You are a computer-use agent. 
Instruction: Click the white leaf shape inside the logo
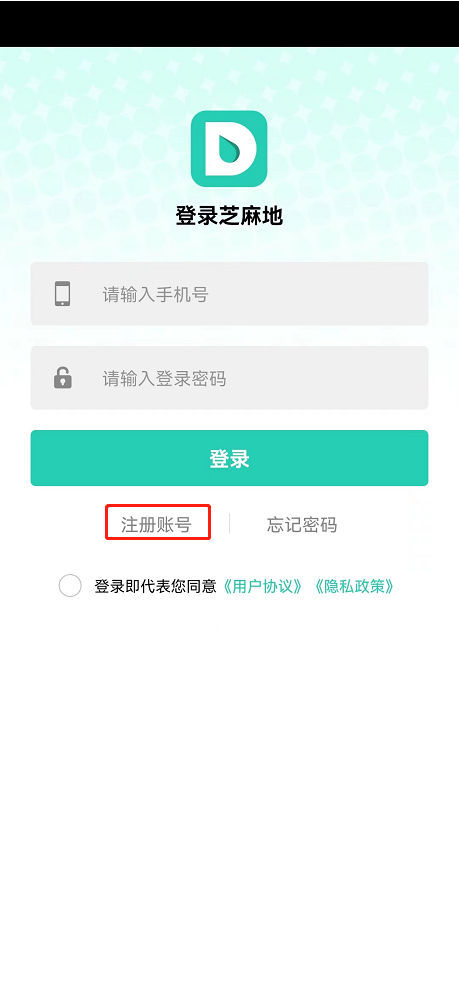229,149
